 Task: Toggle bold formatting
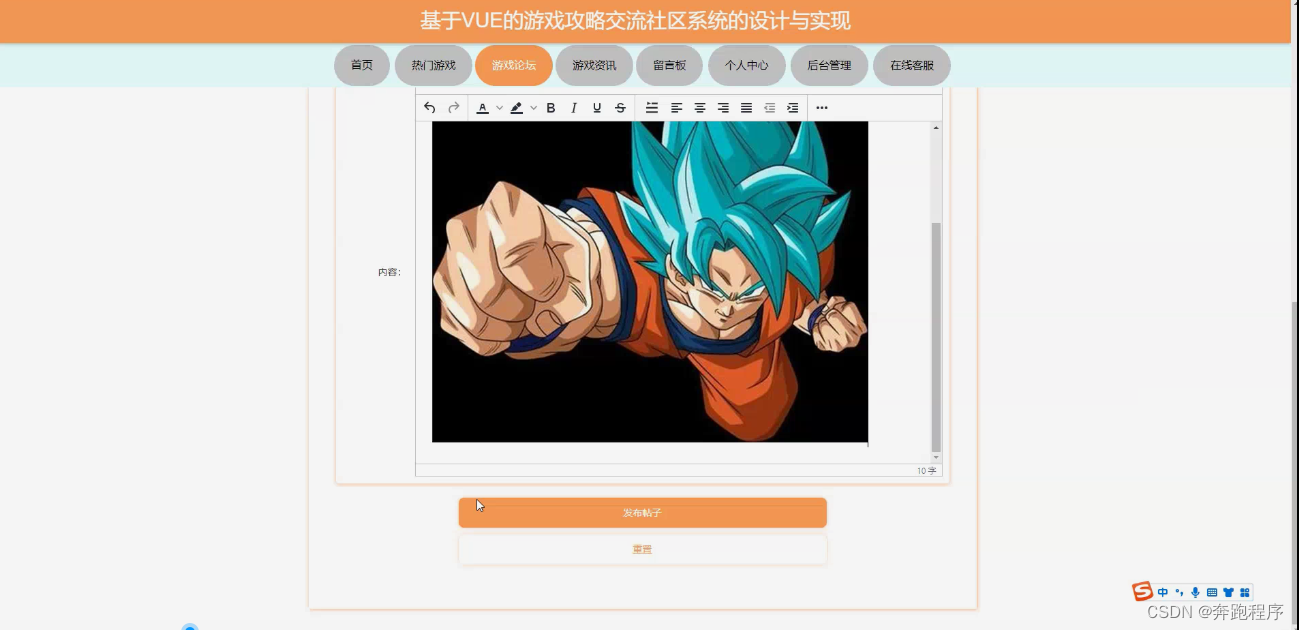coord(551,108)
